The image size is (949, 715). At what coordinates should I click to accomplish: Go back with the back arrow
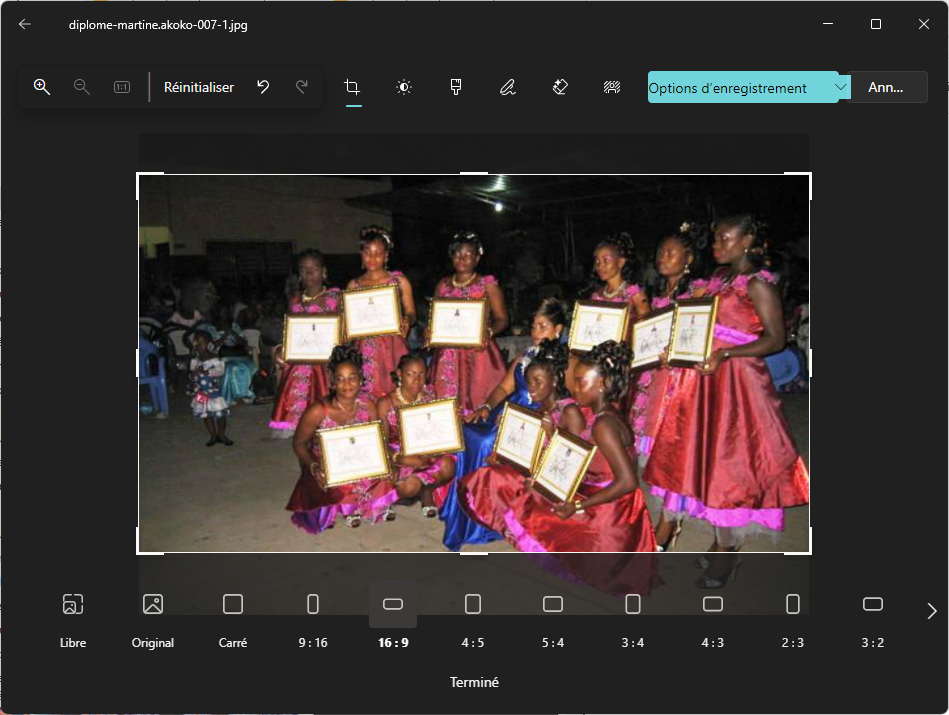coord(25,24)
